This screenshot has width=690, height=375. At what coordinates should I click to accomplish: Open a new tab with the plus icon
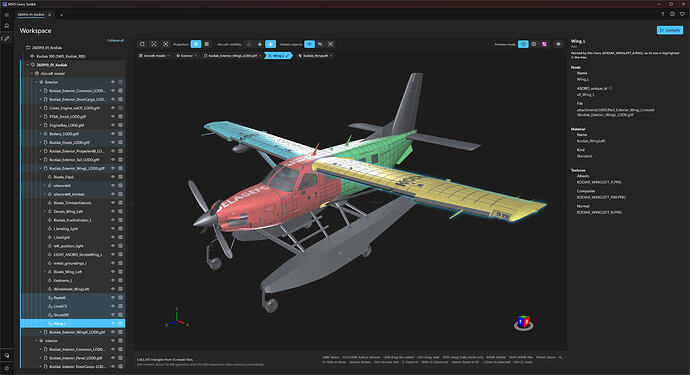point(61,15)
